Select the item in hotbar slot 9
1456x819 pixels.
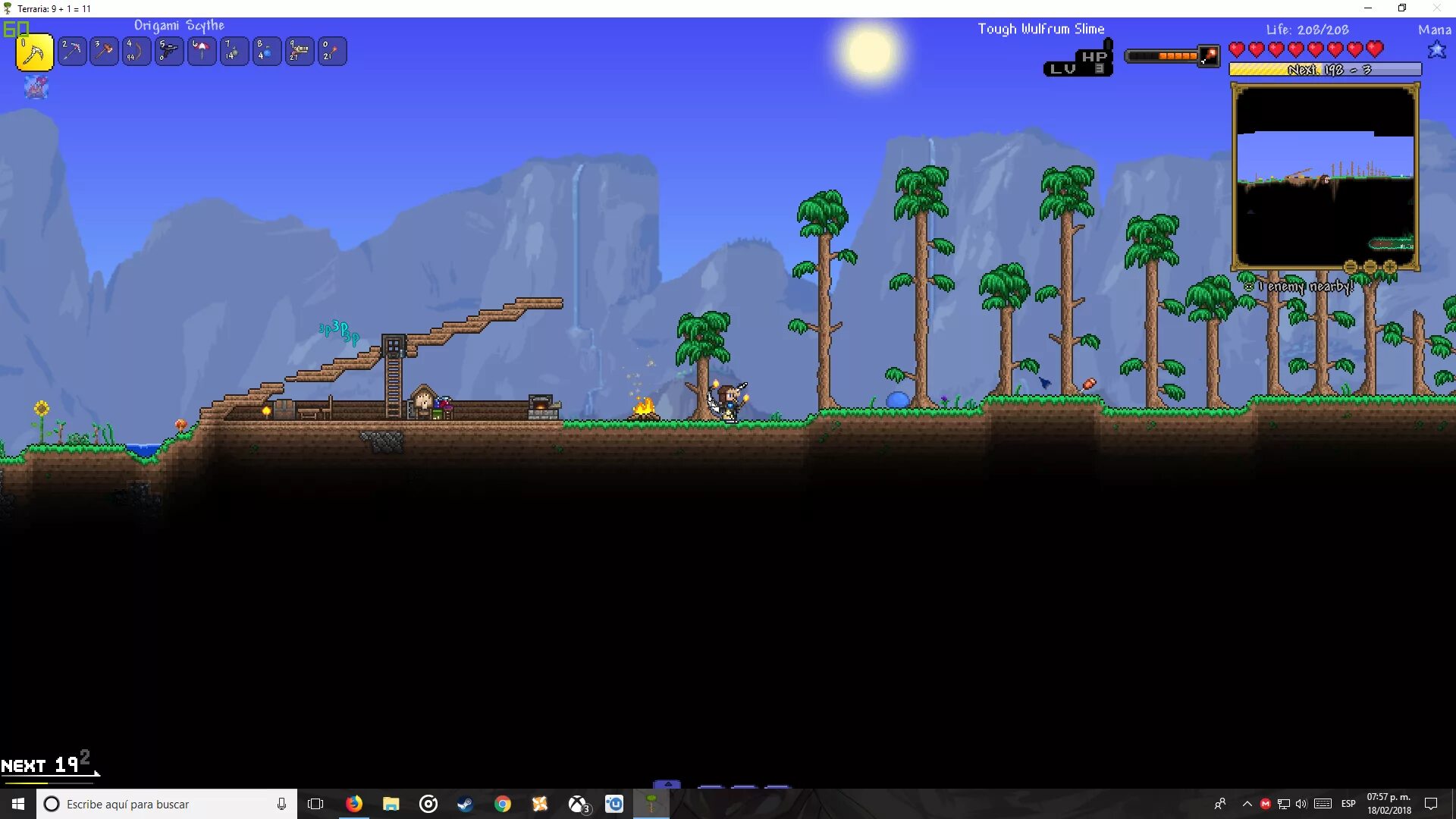300,52
